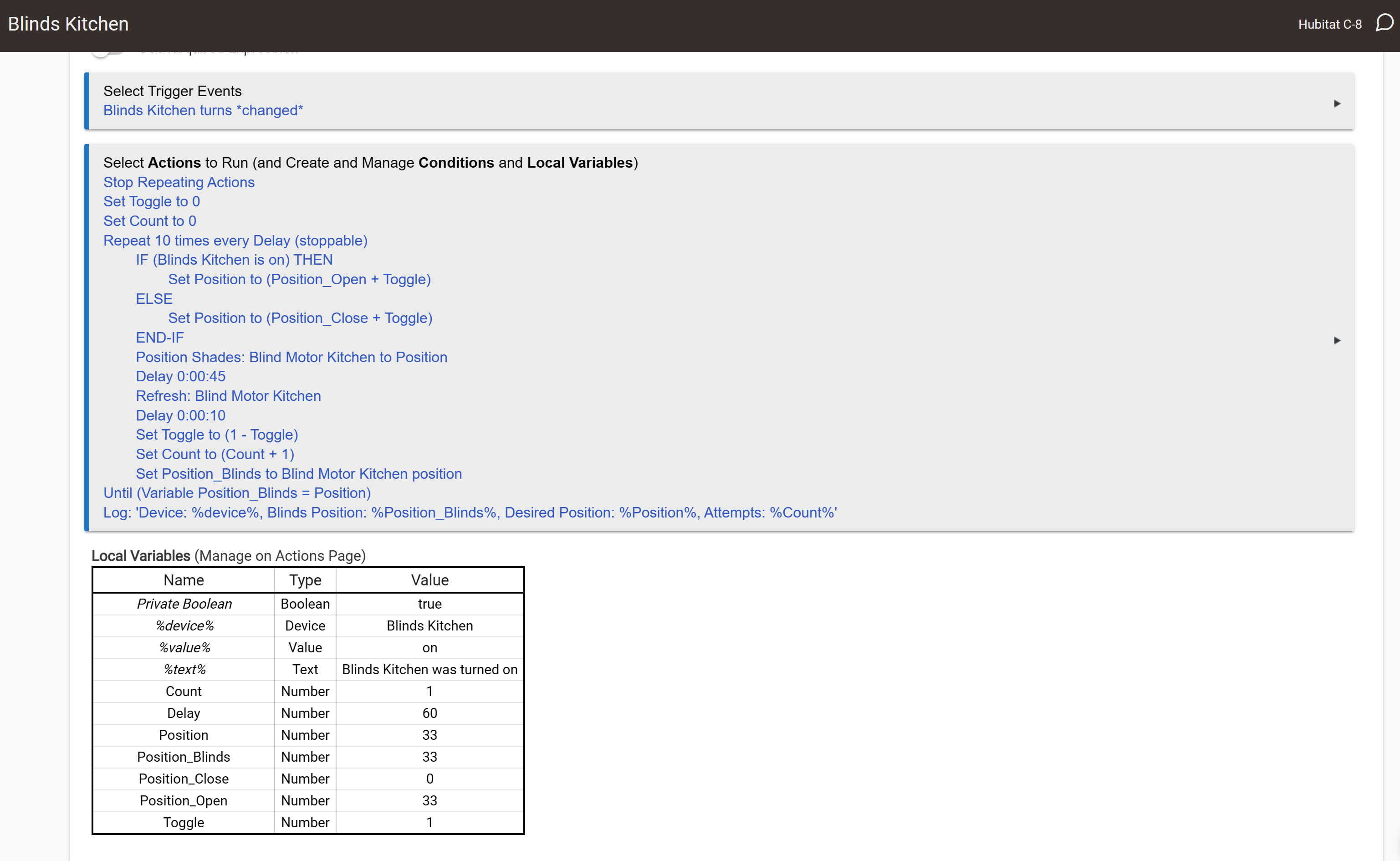The width and height of the screenshot is (1400, 861).
Task: Select 'Set Toggle to (1 - Toggle)' line
Action: [x=217, y=435]
